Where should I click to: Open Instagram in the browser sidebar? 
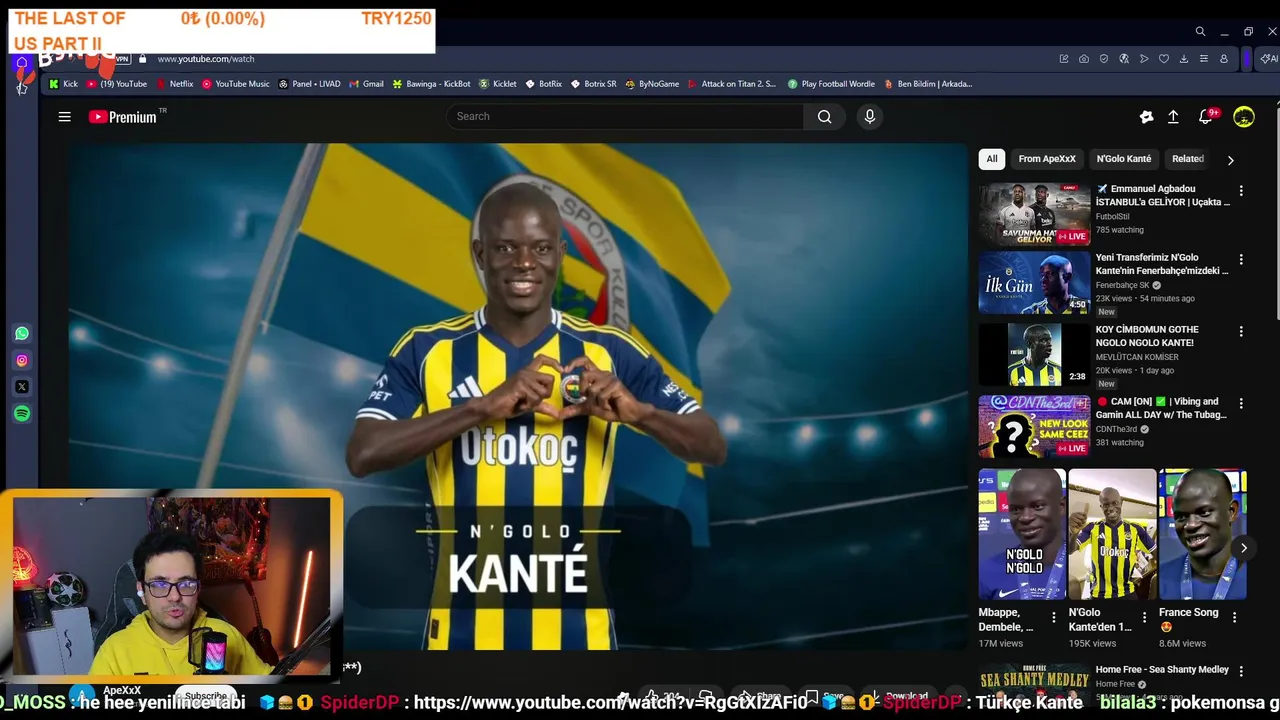coord(22,360)
